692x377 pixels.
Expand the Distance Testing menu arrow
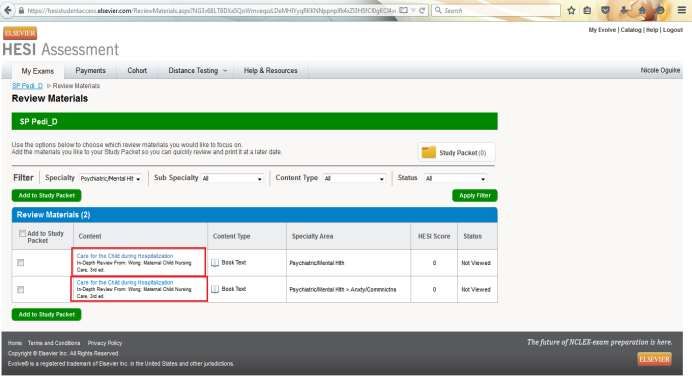tap(225, 71)
